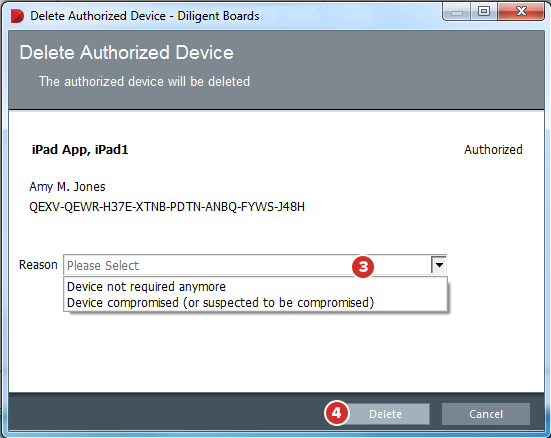The image size is (551, 438).
Task: Click the Delete Authorized Device header title
Action: tap(127, 53)
